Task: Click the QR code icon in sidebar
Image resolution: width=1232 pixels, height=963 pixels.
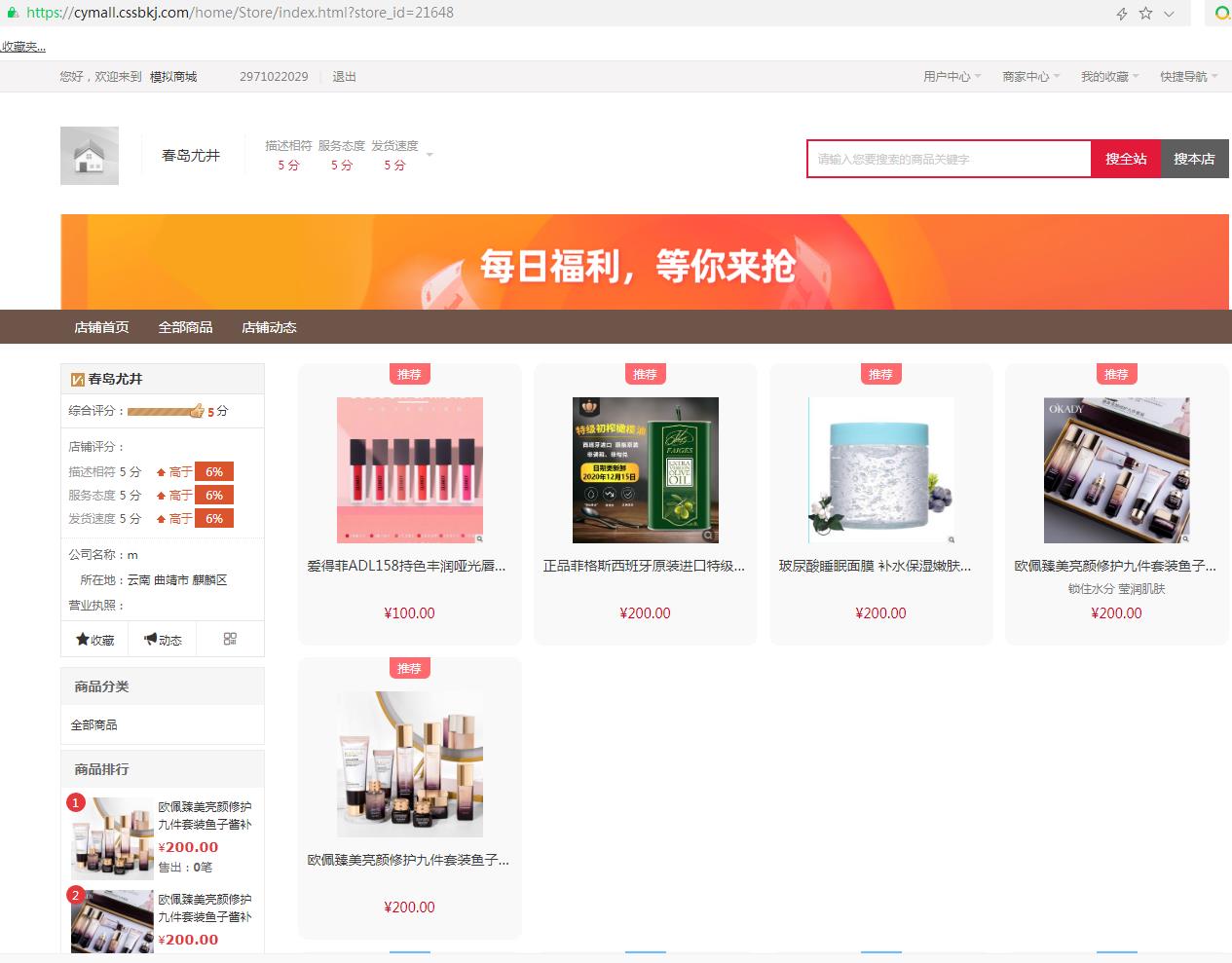Action: point(230,639)
